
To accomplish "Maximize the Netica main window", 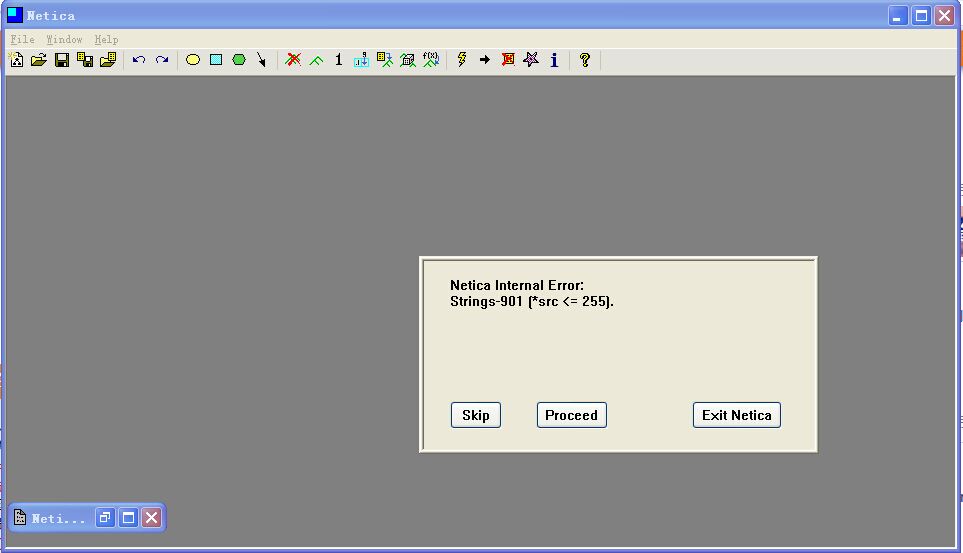I will pos(921,15).
